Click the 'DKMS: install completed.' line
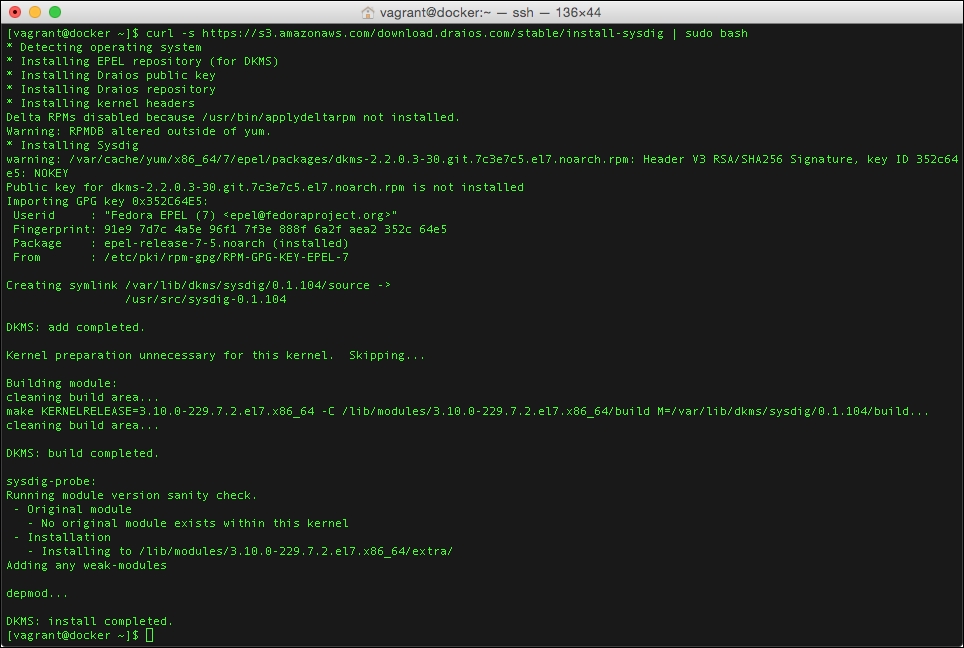The height and width of the screenshot is (648, 964). pyautogui.click(x=90, y=621)
